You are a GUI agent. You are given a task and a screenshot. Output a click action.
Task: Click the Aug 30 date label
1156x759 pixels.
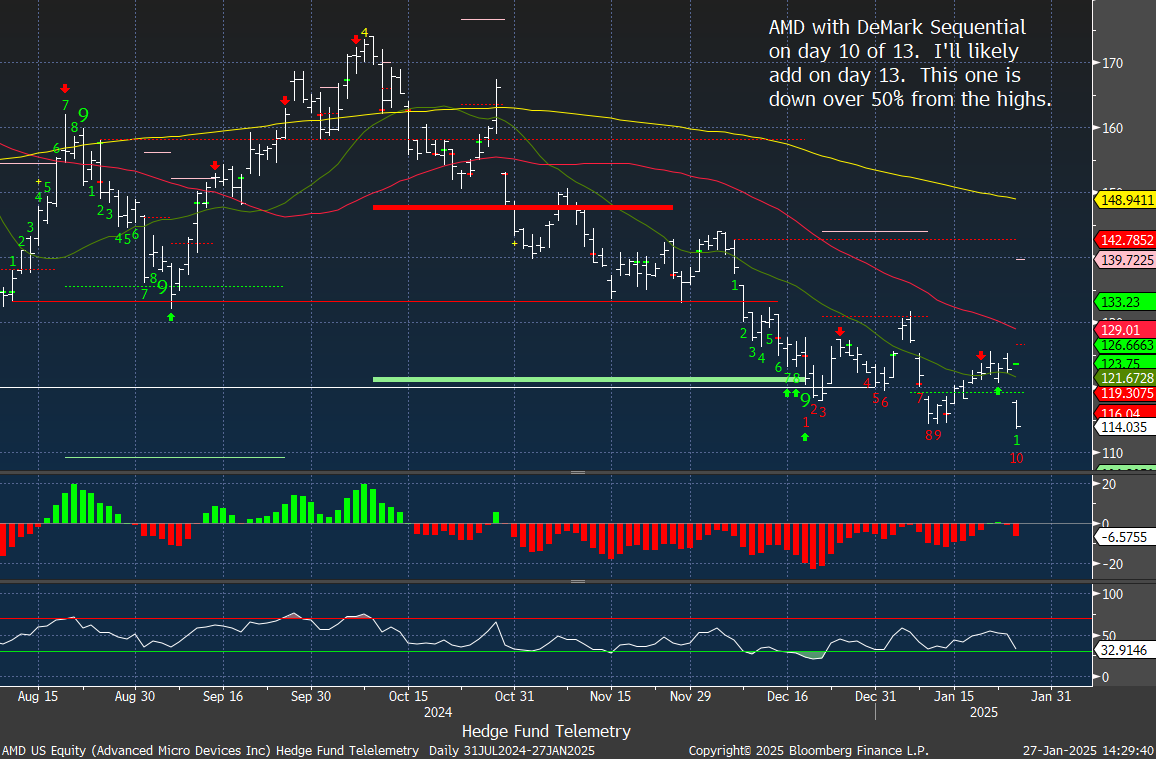click(x=135, y=696)
